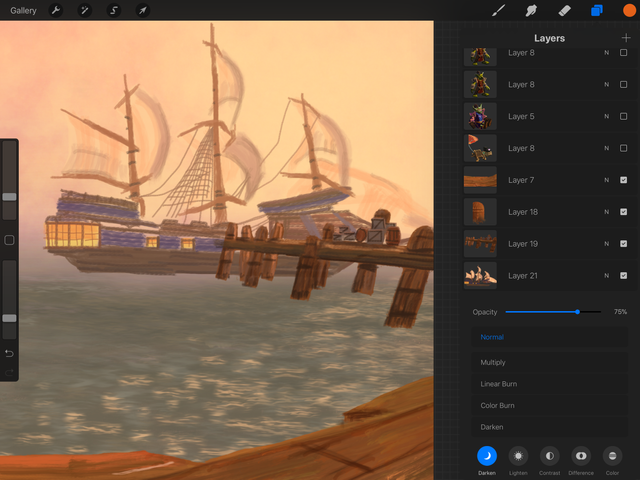Tap the square modify button in sidebar

click(x=9, y=240)
